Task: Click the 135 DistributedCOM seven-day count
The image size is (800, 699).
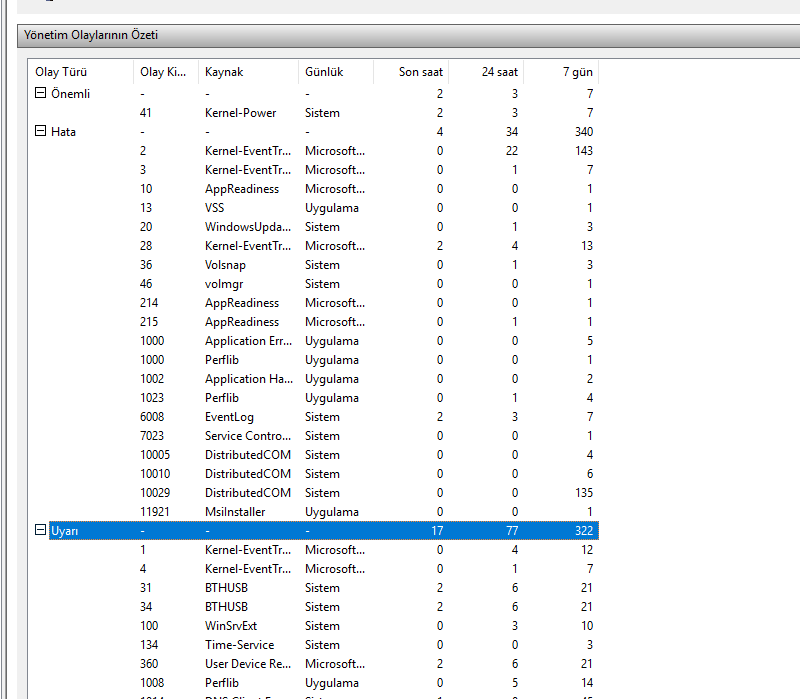Action: (x=584, y=493)
